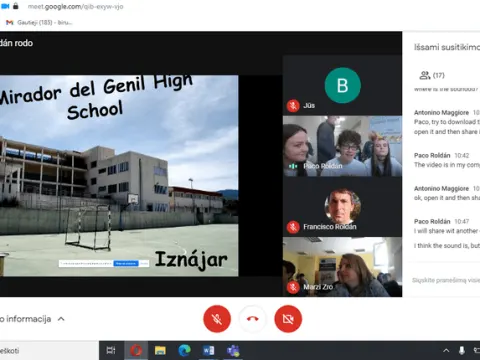Click the 'Iznájar' slide caption

point(191,260)
